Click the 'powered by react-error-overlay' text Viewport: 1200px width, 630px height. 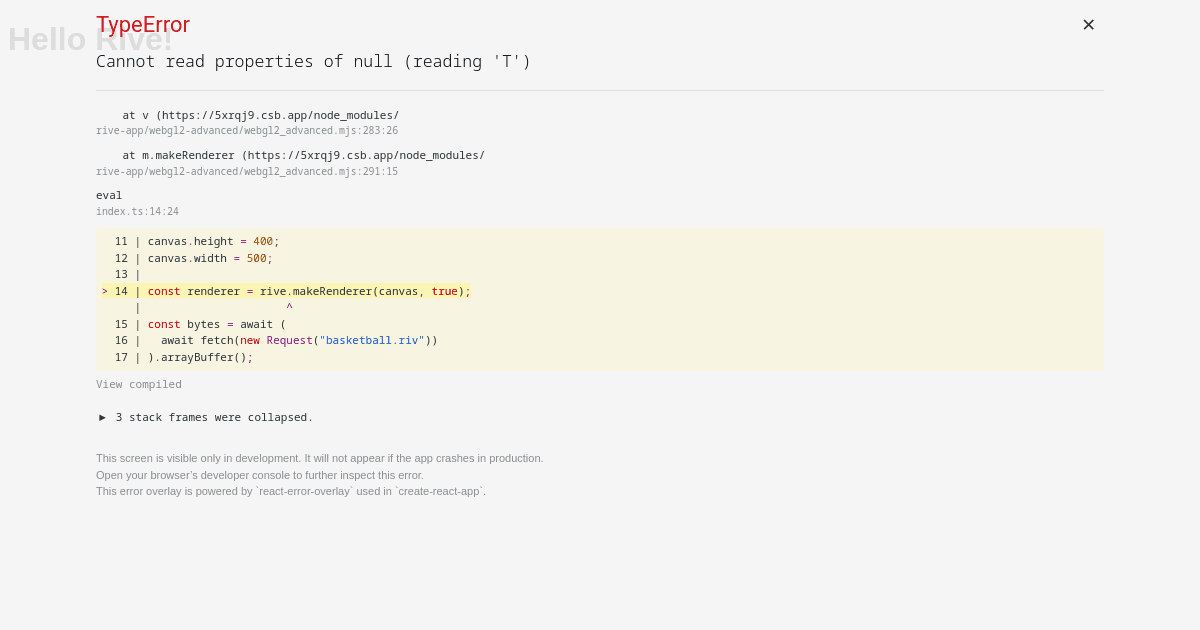291,491
